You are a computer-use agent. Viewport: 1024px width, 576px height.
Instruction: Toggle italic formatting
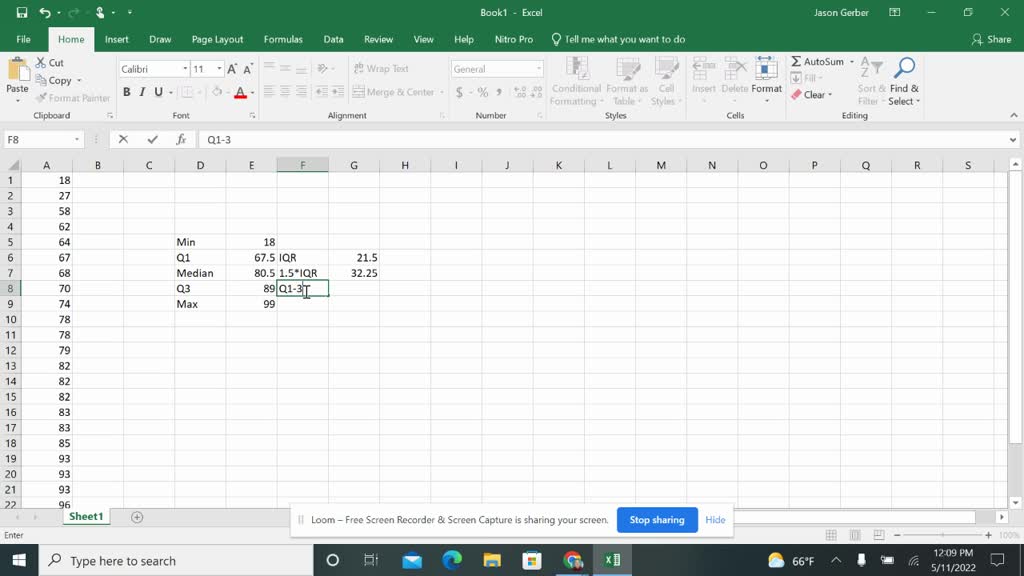(x=142, y=91)
